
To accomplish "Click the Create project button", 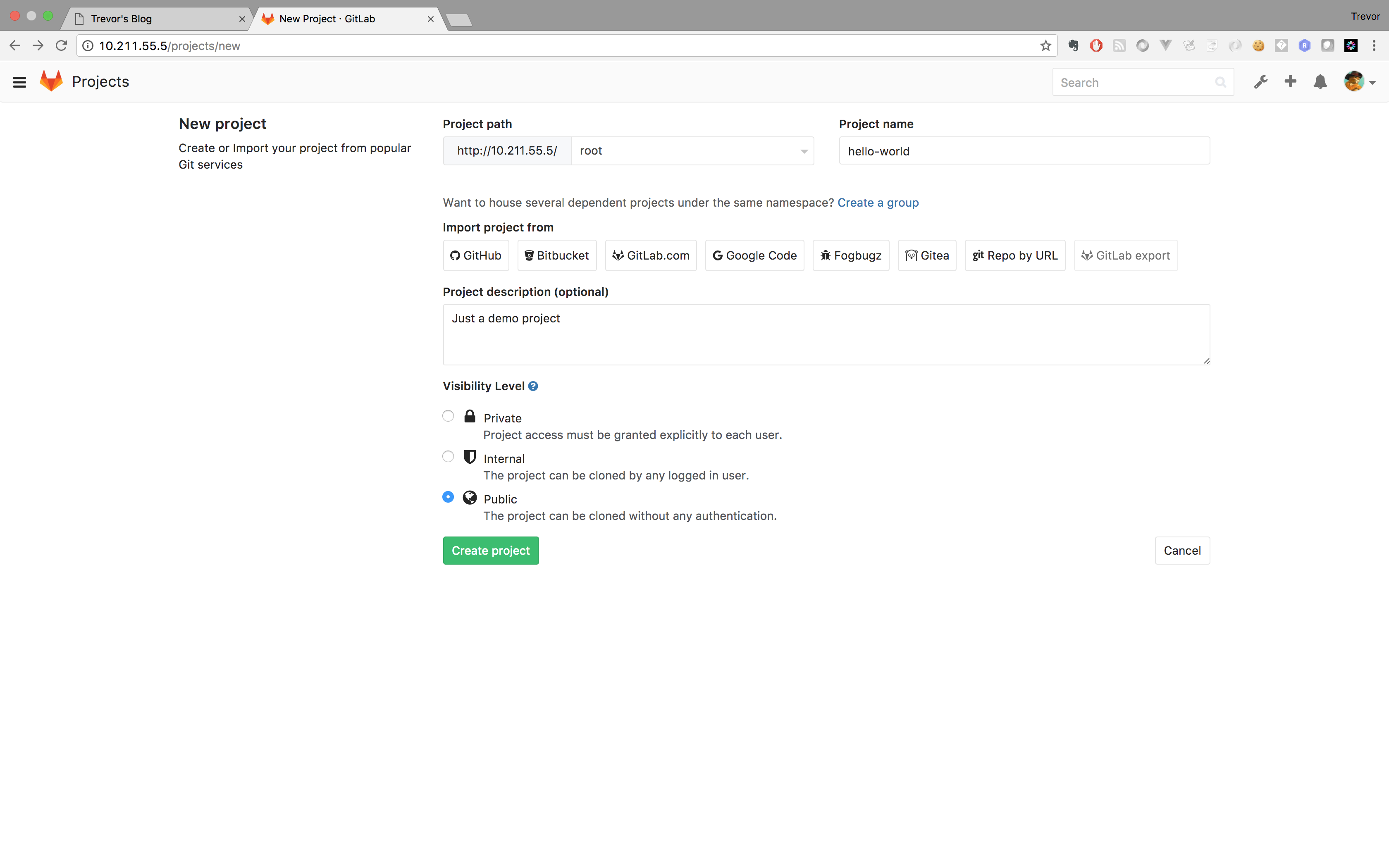I will point(491,551).
